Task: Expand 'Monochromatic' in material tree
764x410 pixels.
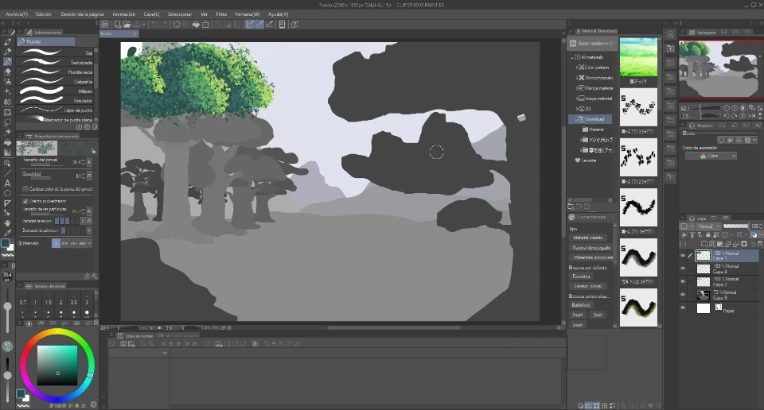Action: [577, 78]
